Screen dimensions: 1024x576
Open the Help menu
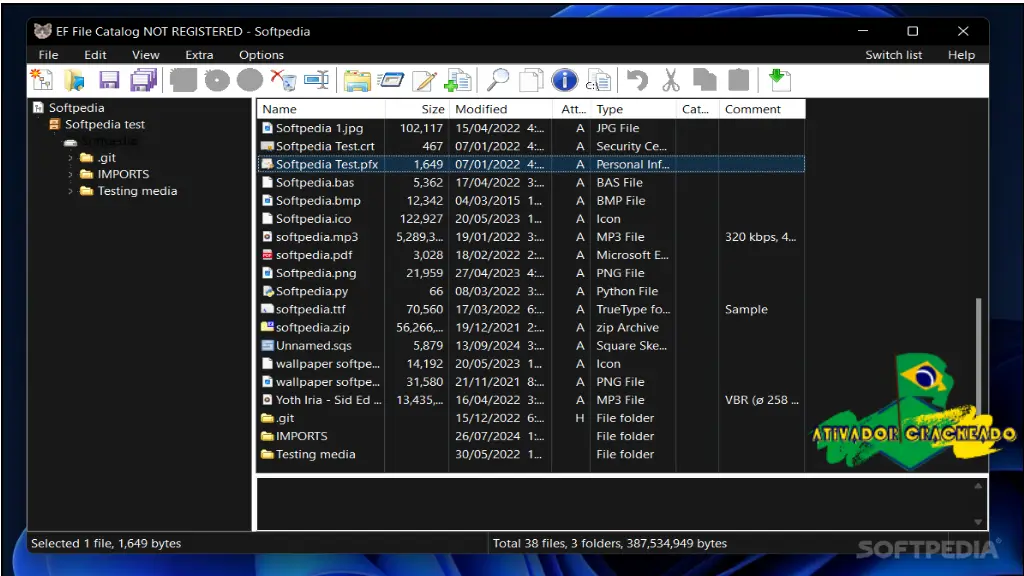pos(961,55)
